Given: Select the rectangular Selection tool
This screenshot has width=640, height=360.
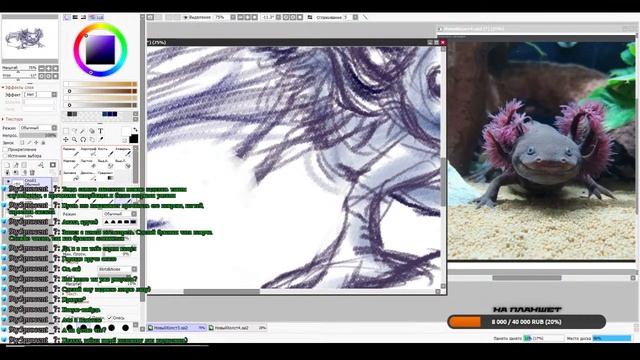Looking at the screenshot, I should (x=66, y=131).
